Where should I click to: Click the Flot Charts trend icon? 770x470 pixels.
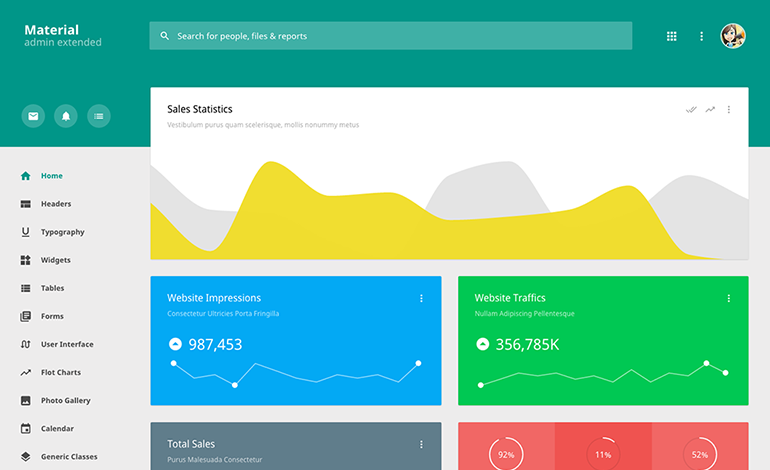pos(26,372)
